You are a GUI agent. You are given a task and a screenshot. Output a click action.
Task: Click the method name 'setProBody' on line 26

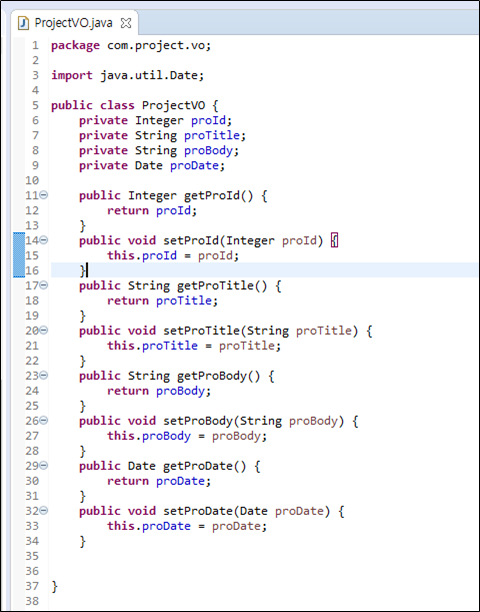198,421
